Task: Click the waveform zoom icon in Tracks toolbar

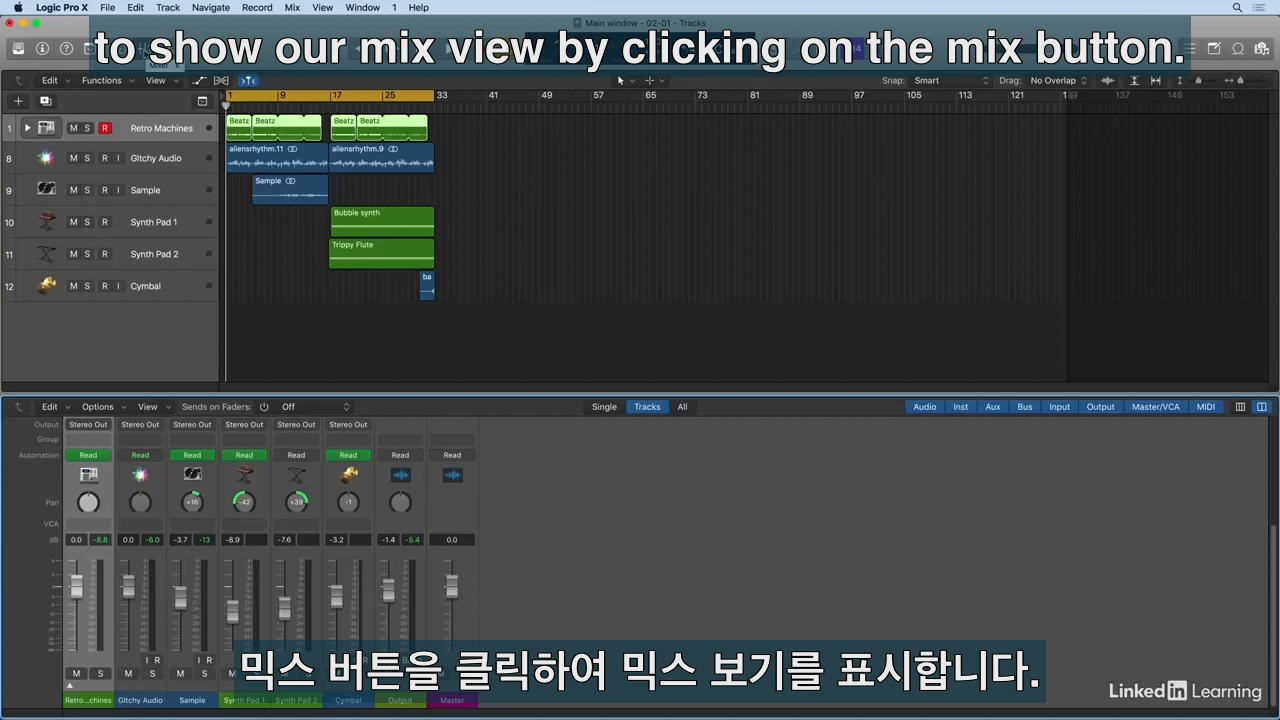Action: (x=1107, y=80)
